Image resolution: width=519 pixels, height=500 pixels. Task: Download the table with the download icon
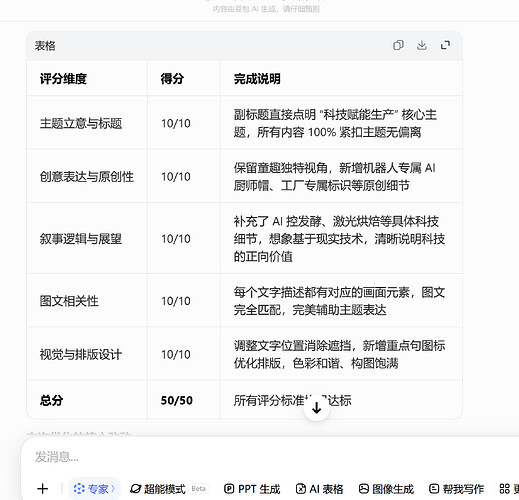pyautogui.click(x=422, y=45)
